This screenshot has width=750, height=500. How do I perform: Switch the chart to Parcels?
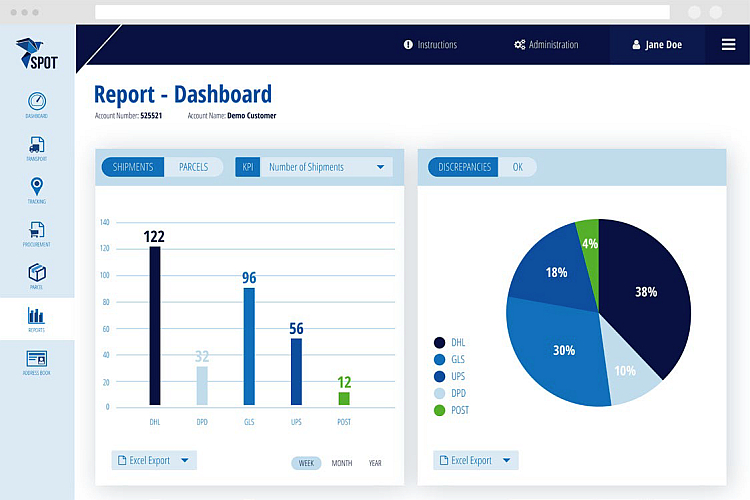coord(193,167)
